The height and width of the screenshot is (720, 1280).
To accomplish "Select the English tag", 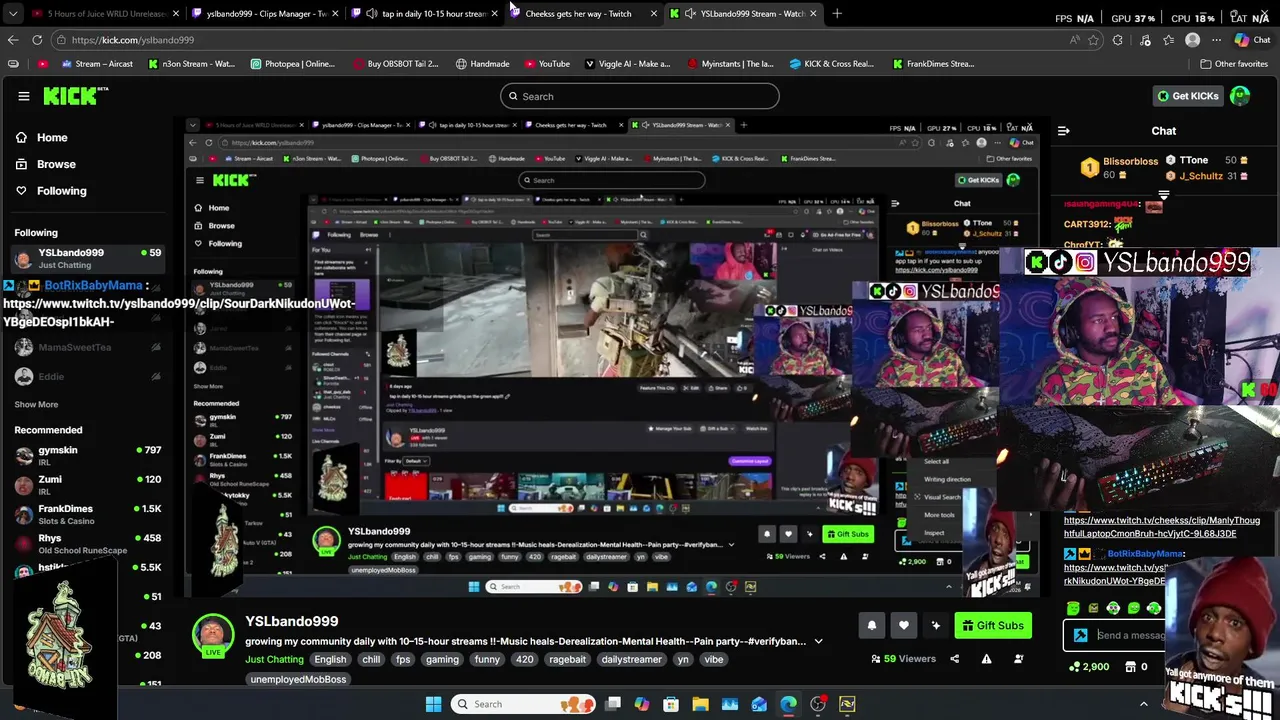I will [x=330, y=660].
